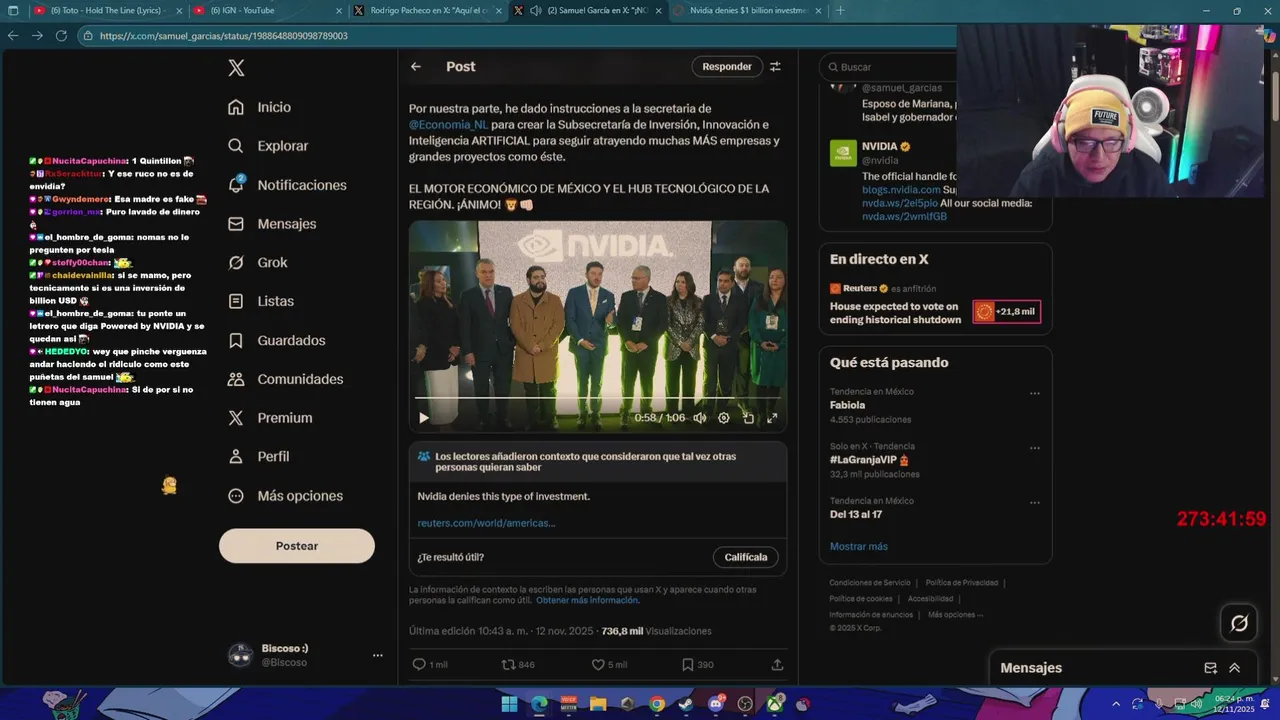Open the reuters.com/world/americas link
This screenshot has width=1280, height=720.
click(486, 523)
